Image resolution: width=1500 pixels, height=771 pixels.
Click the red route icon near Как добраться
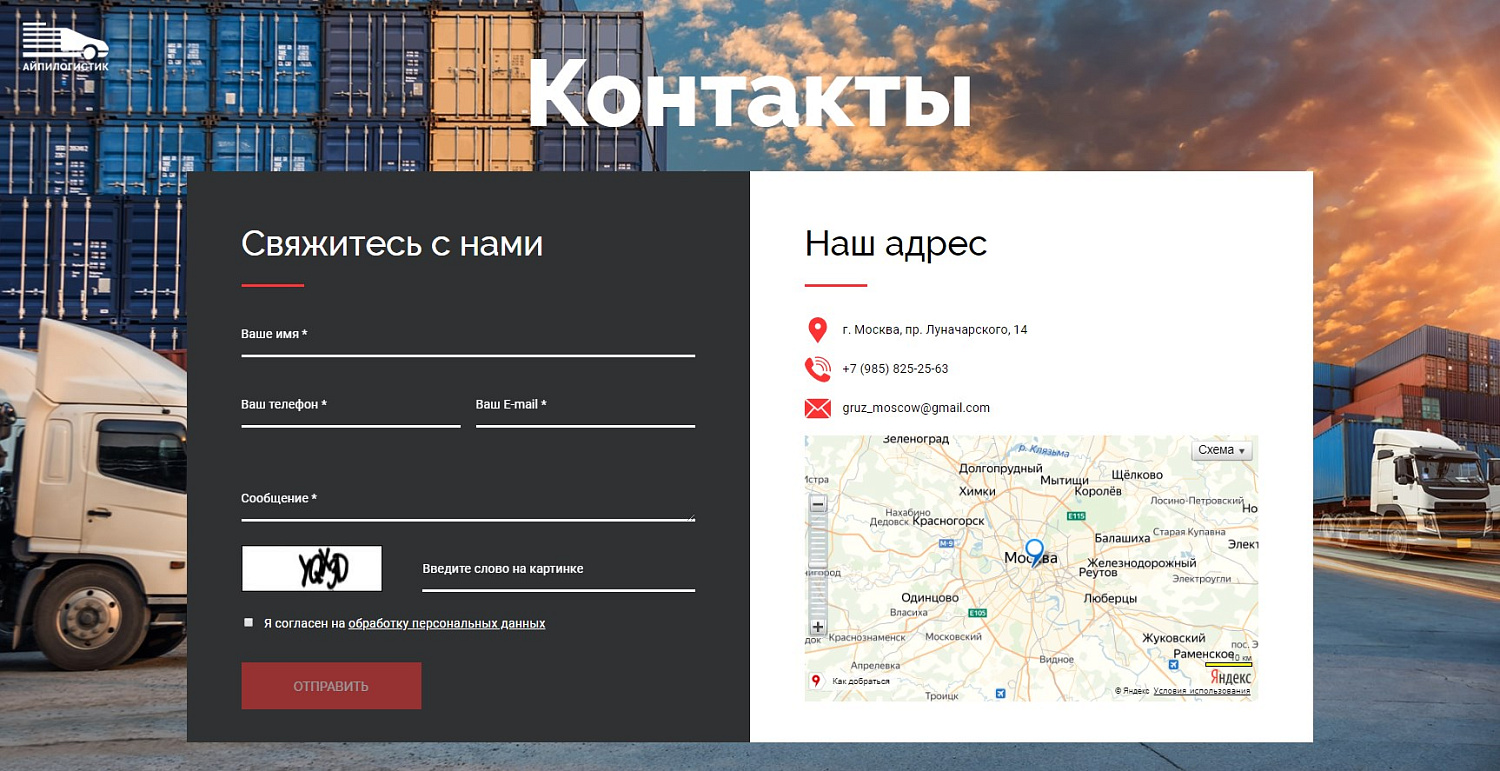[815, 681]
